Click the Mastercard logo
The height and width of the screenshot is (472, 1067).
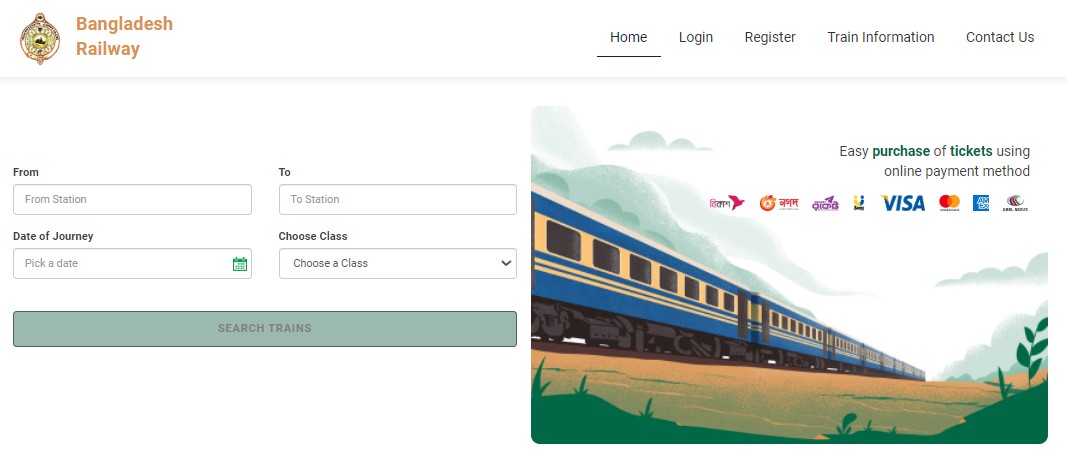949,203
